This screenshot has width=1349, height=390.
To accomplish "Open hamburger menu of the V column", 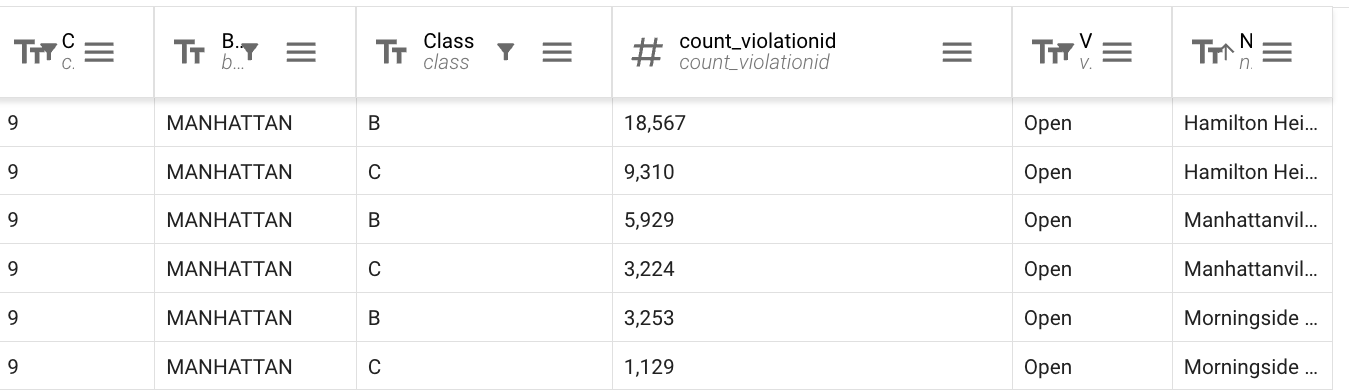I will (1117, 52).
